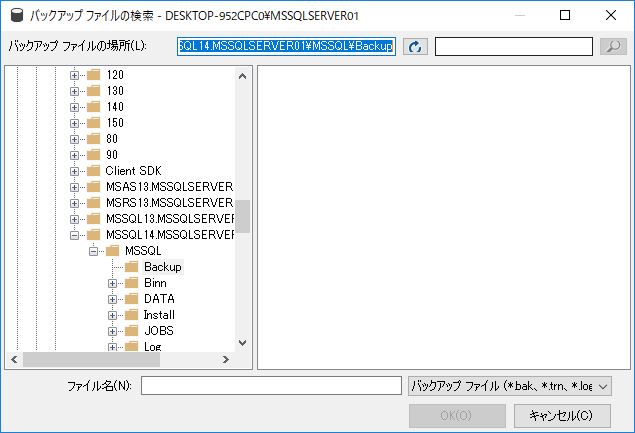Select the folder named 120

click(114, 75)
